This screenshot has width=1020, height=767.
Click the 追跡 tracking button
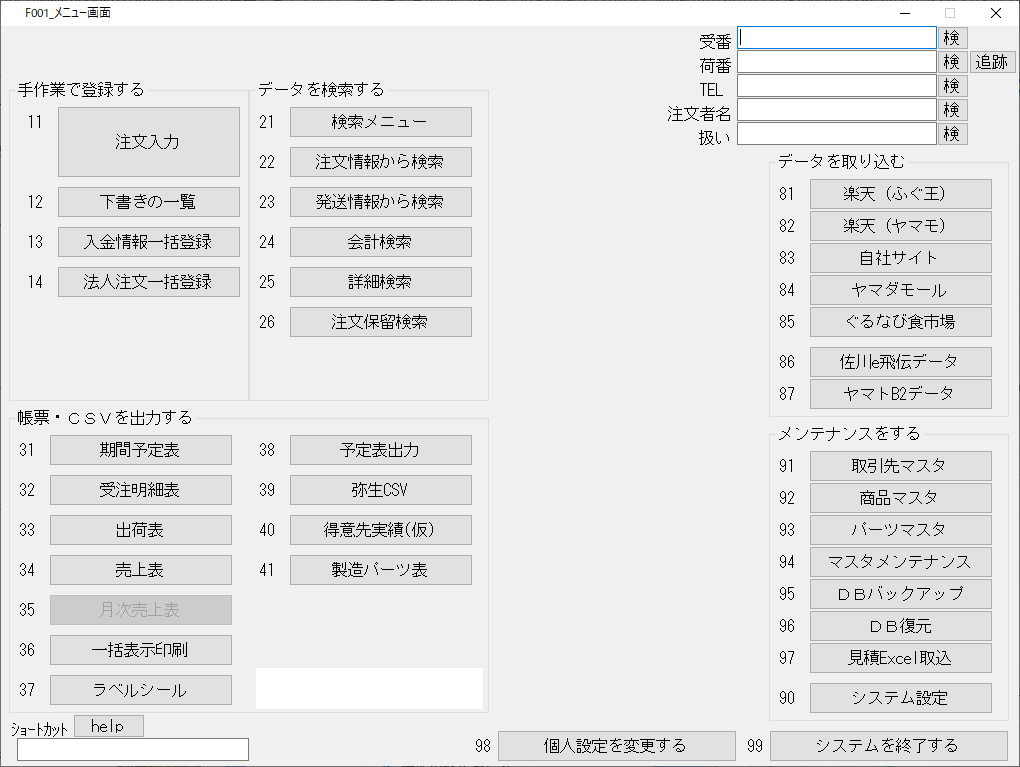(991, 62)
